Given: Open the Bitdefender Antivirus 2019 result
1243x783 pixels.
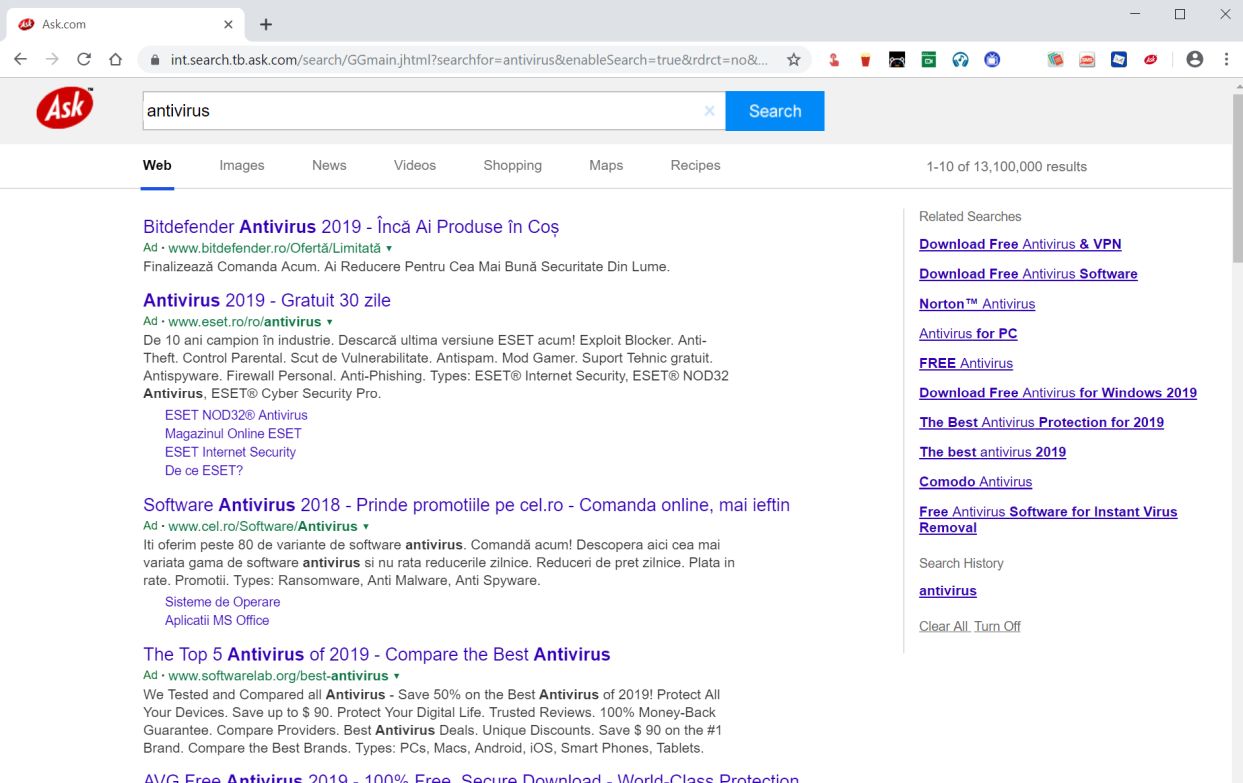Looking at the screenshot, I should click(351, 227).
